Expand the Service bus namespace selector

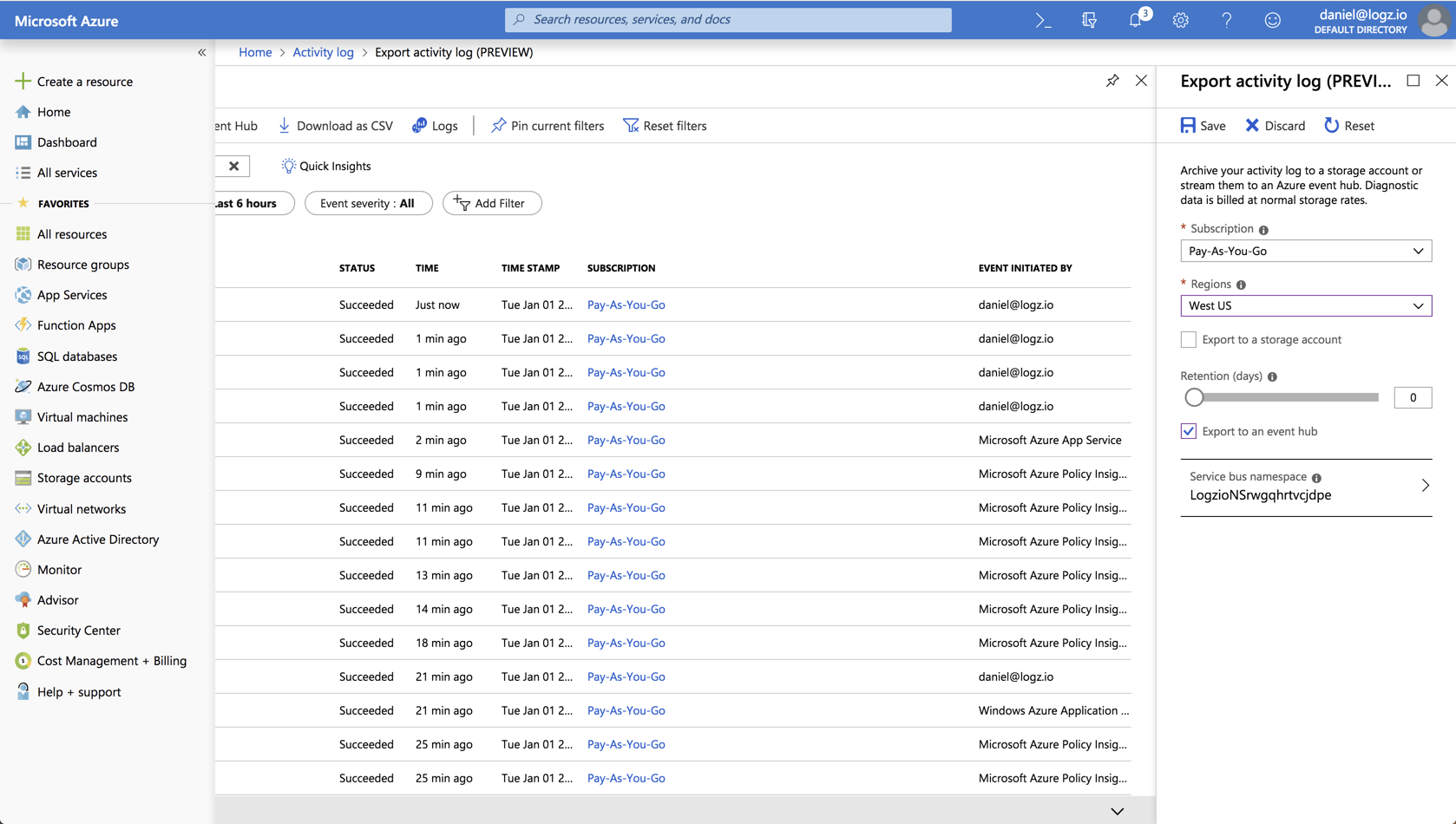click(x=1425, y=486)
